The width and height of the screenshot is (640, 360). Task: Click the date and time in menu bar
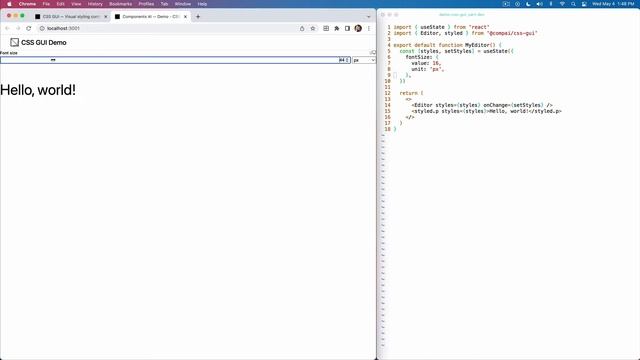click(x=613, y=4)
